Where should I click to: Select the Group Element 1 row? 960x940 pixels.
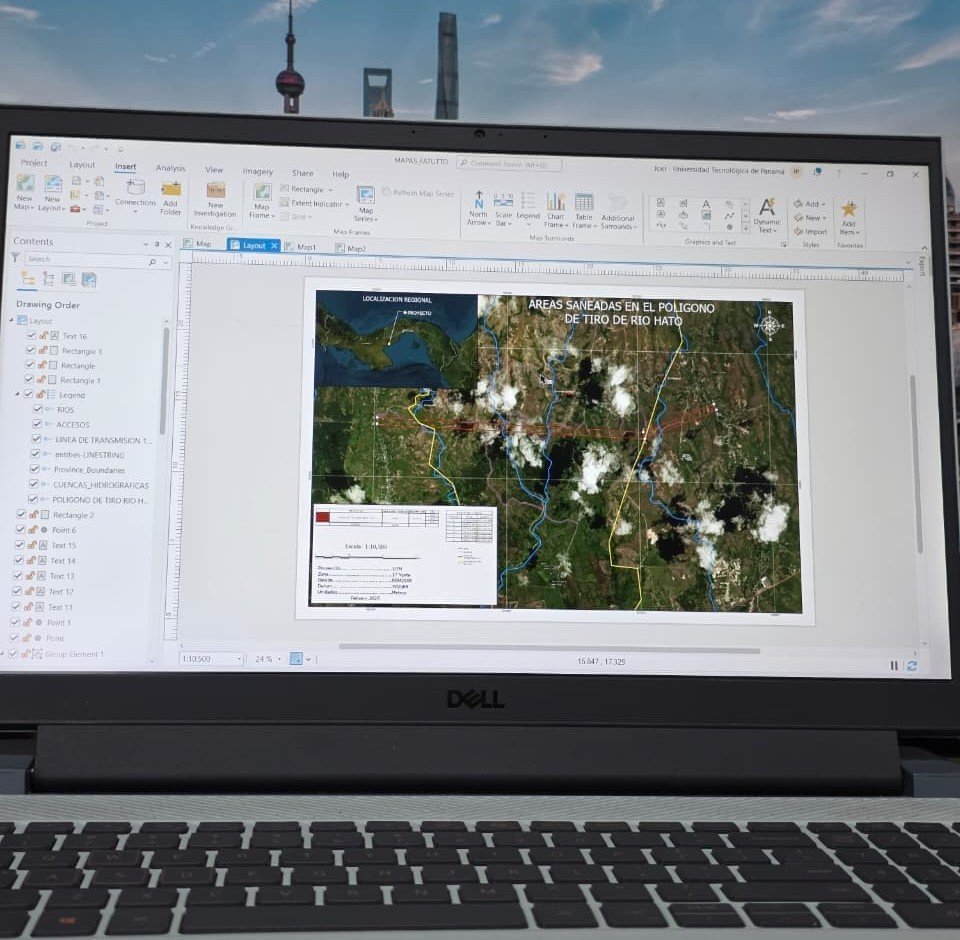[x=77, y=654]
